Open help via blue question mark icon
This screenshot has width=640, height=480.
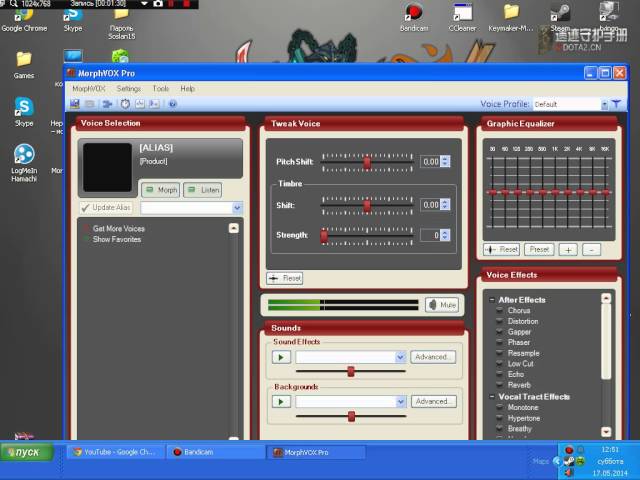(x=173, y=104)
